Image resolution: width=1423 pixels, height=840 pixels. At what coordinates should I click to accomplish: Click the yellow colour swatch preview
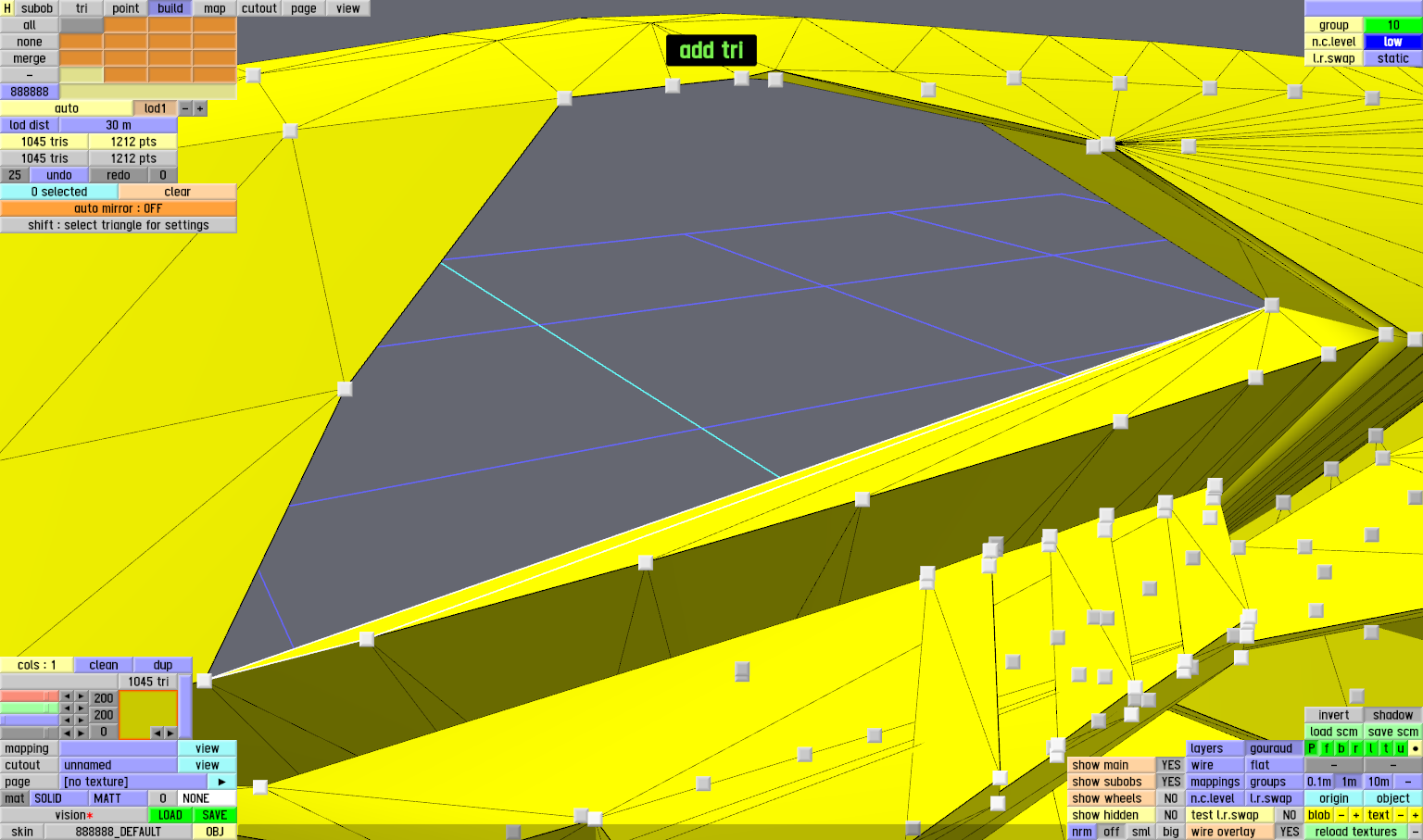click(x=148, y=714)
